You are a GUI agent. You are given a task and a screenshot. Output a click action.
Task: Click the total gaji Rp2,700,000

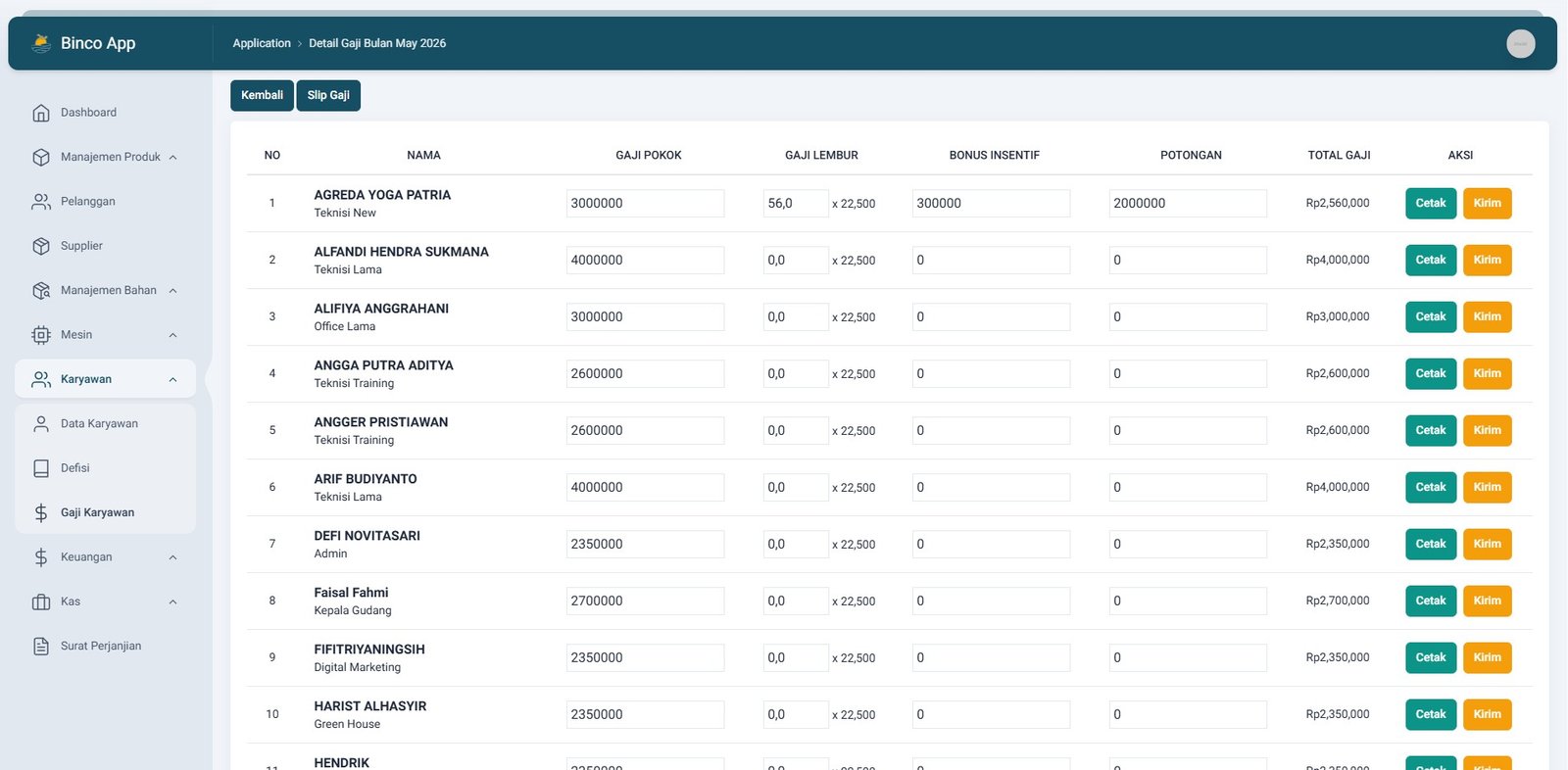click(x=1338, y=601)
